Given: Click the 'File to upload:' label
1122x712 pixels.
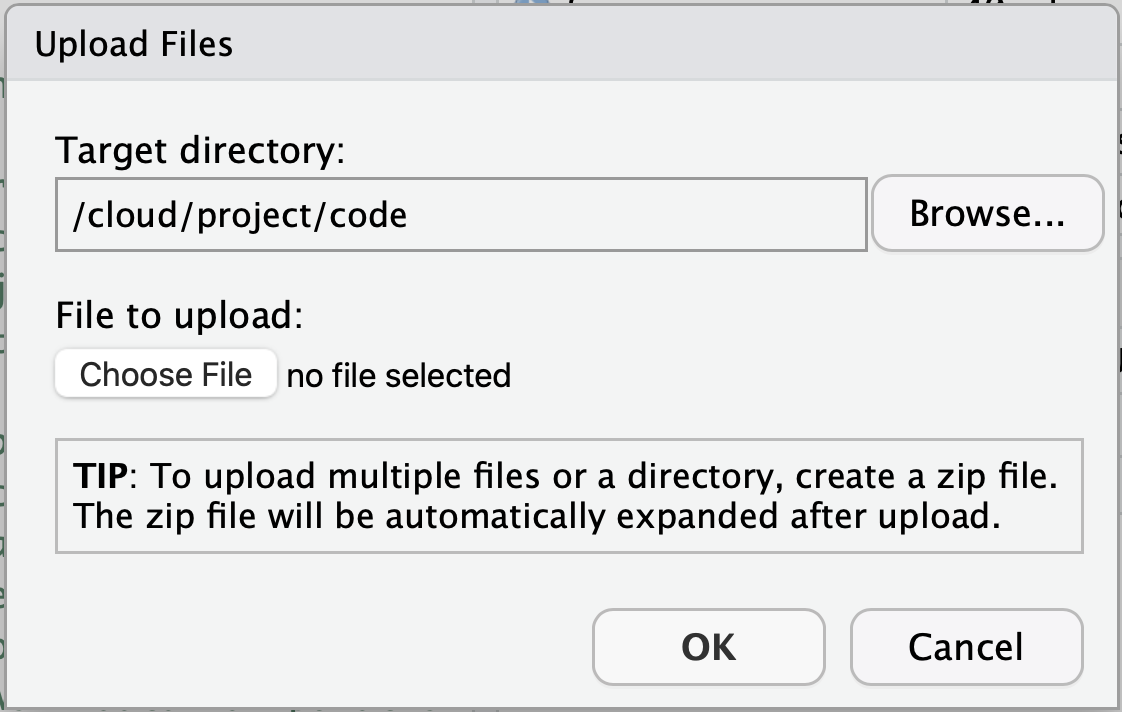Looking at the screenshot, I should point(180,315).
